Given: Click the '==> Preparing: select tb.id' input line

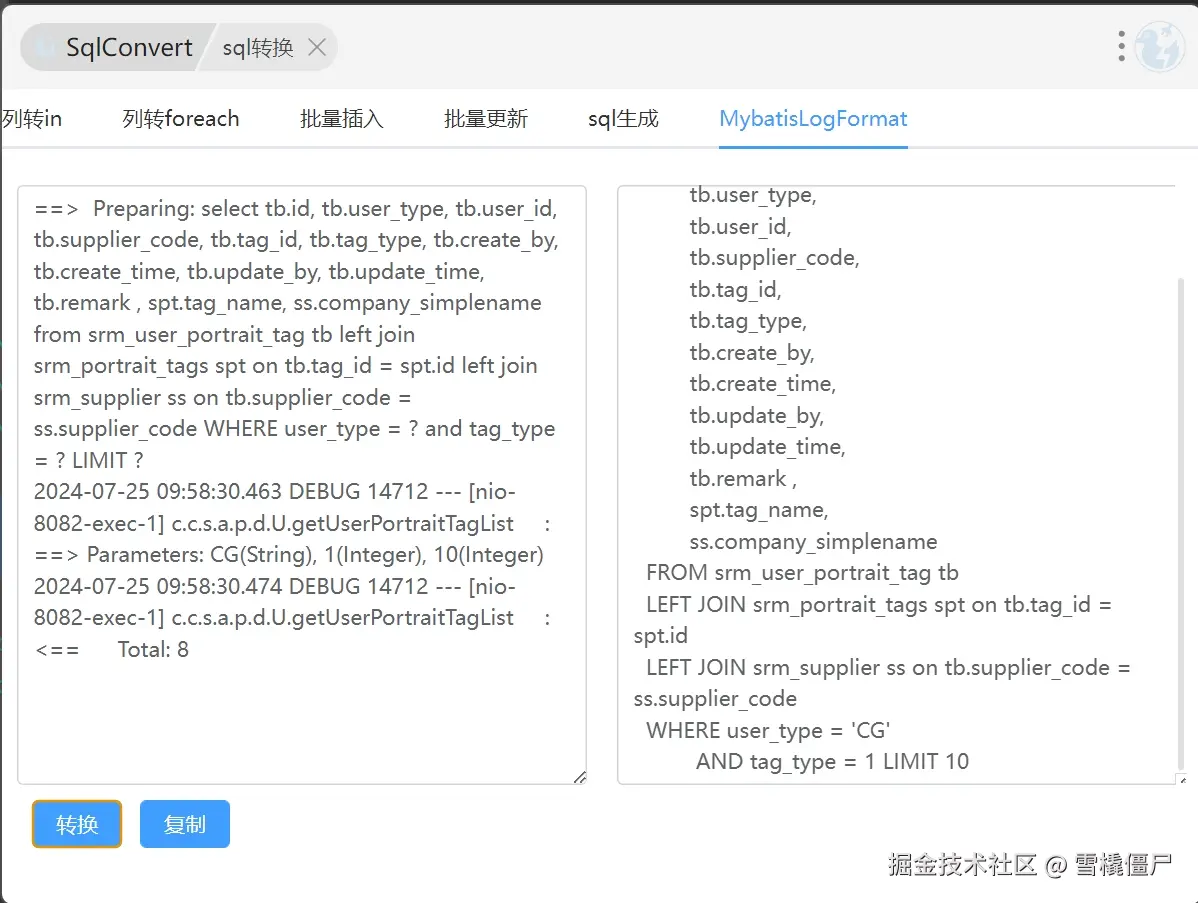Looking at the screenshot, I should tap(296, 209).
